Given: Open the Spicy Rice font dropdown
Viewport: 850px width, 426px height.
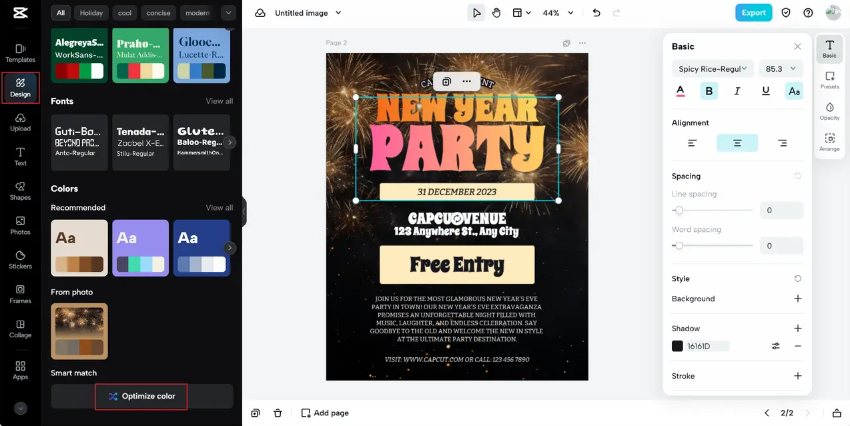Looking at the screenshot, I should click(712, 69).
